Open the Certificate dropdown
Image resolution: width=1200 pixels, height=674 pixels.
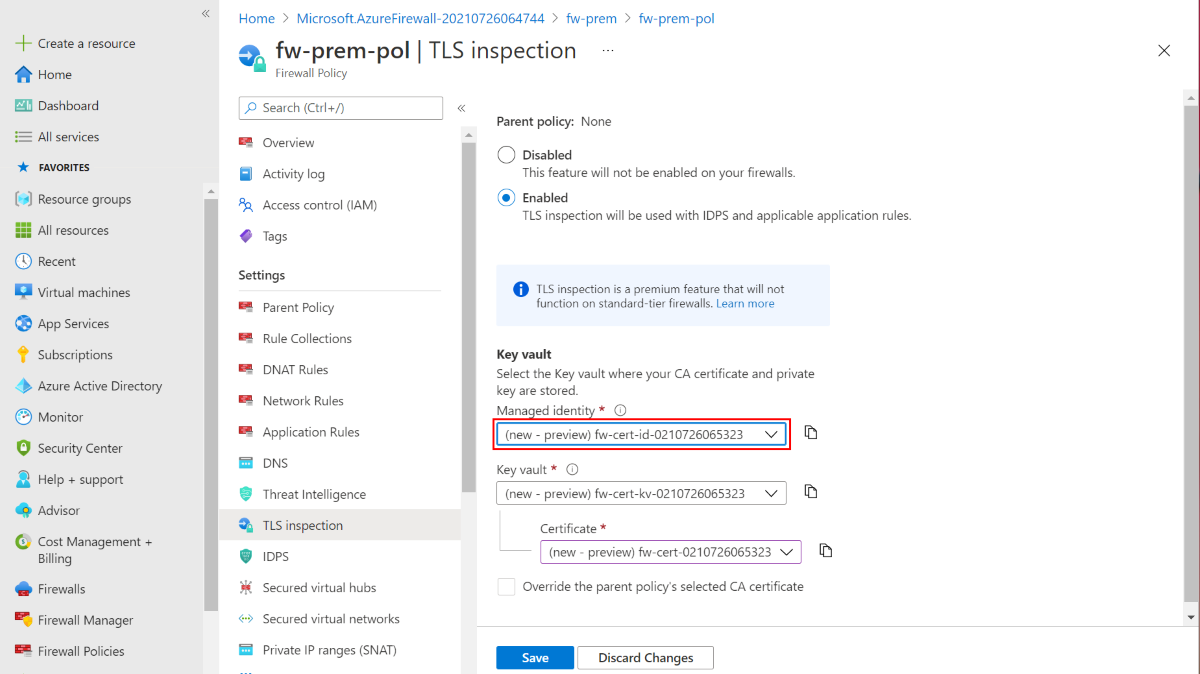pos(670,552)
